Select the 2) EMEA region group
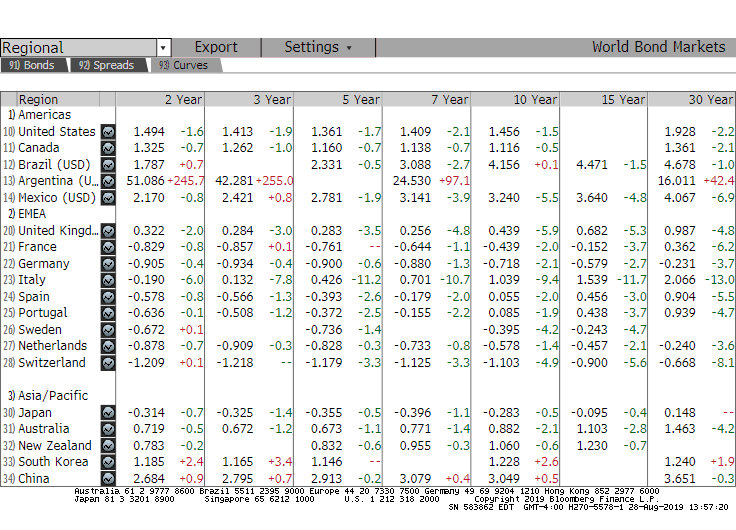This screenshot has width=736, height=530. [27, 214]
